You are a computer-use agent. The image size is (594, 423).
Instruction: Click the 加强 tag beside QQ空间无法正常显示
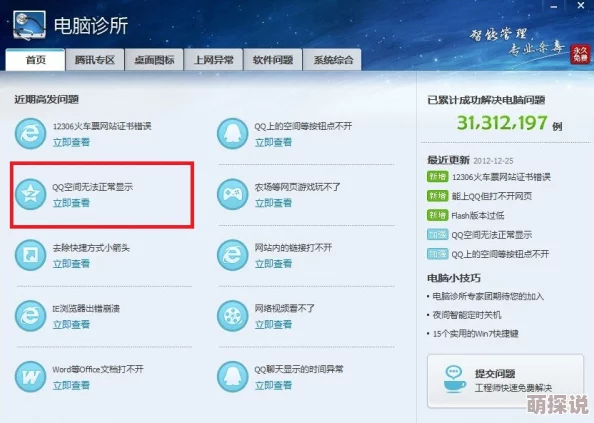pyautogui.click(x=438, y=234)
